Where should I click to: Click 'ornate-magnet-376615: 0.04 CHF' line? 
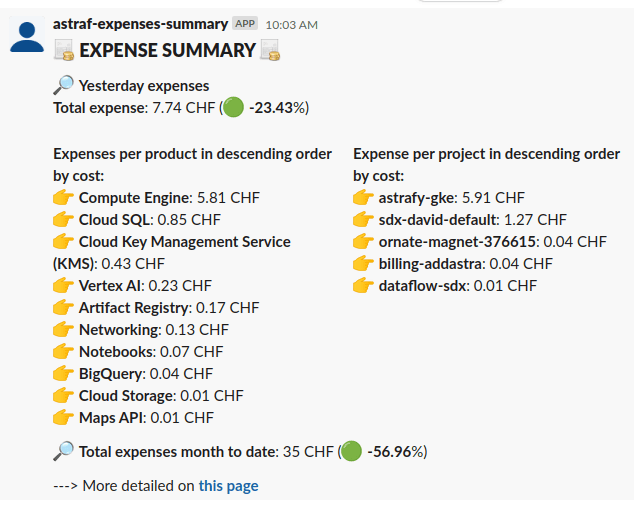click(x=493, y=242)
